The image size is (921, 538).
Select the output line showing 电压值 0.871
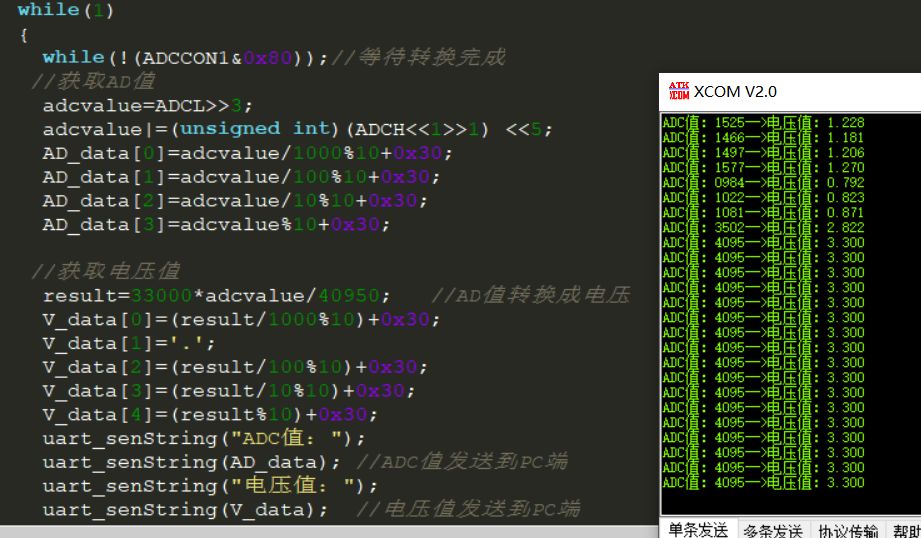coord(764,213)
